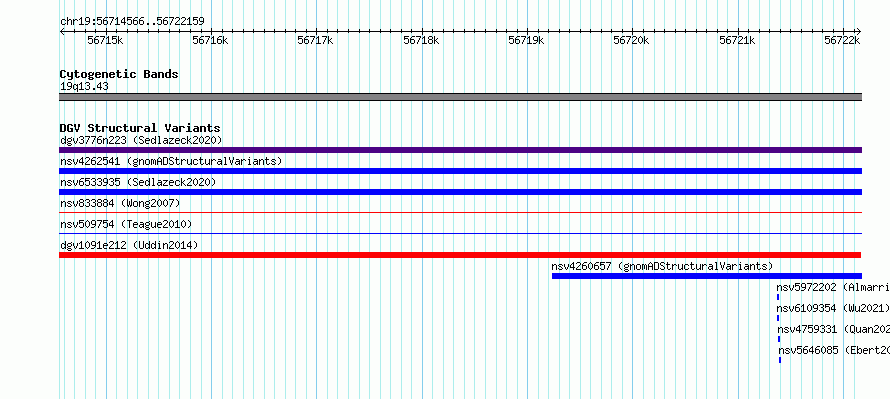Click small blue marker under nsv4759331
This screenshot has height=399, width=890.
[x=779, y=339]
